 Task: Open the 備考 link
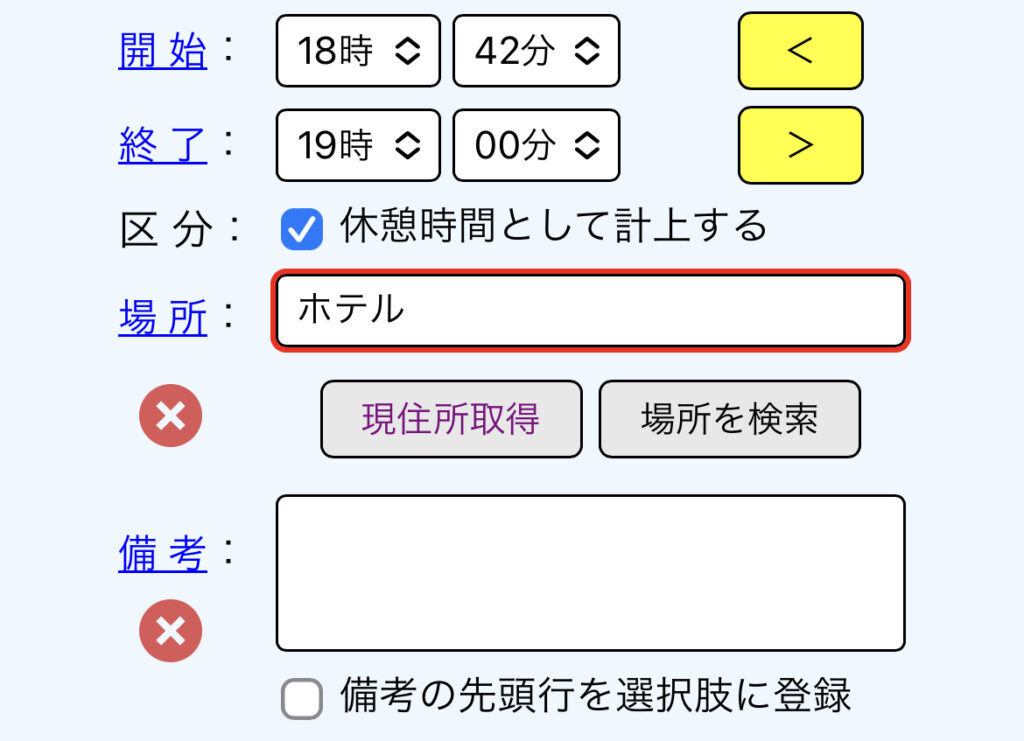pyautogui.click(x=163, y=554)
